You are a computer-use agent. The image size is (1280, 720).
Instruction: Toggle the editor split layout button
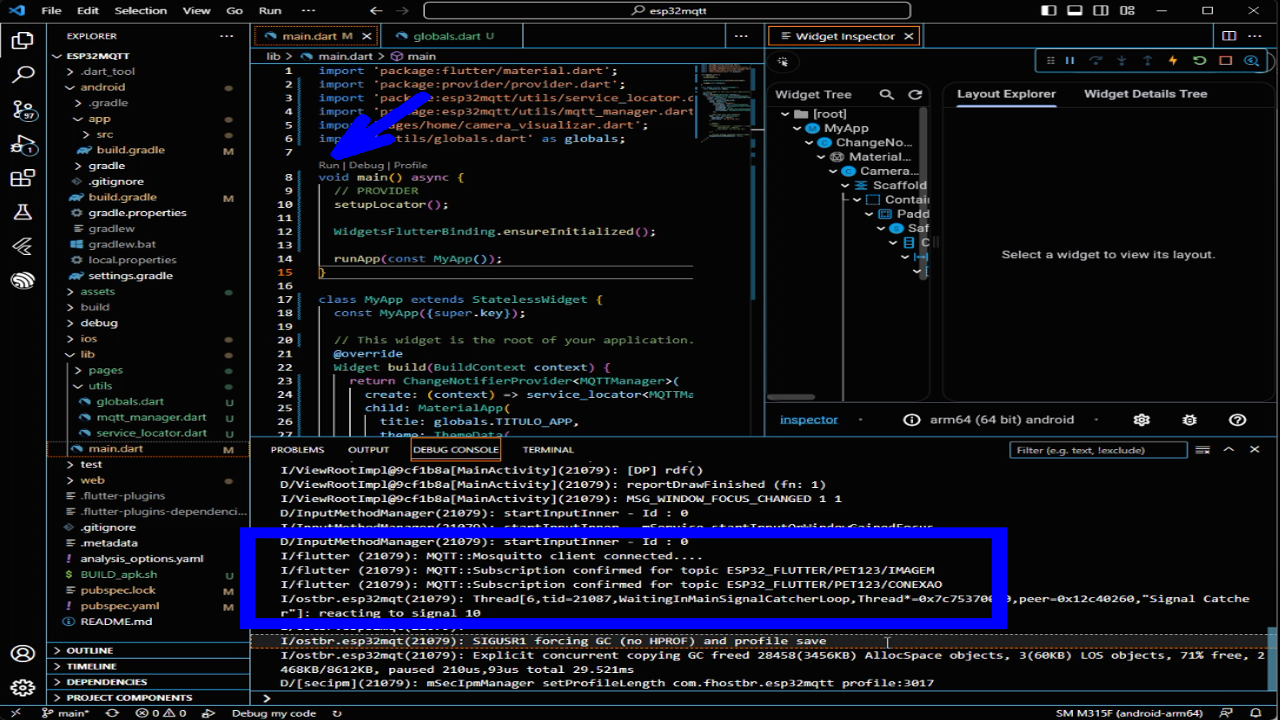1229,36
